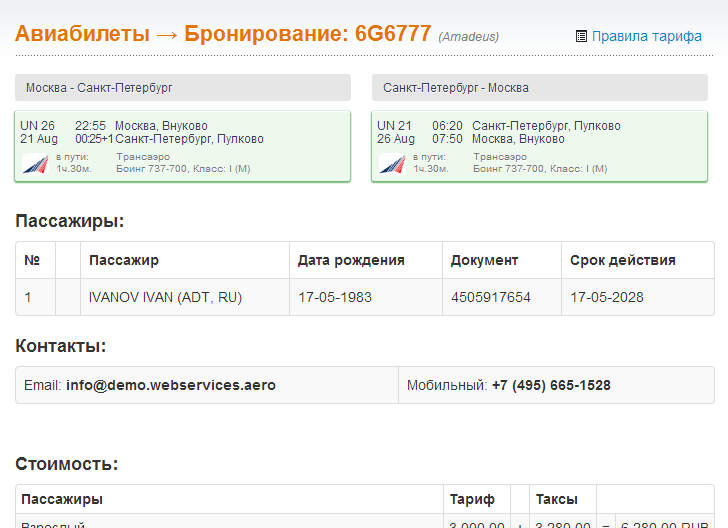
Task: Click Москва, Внуково in first flight card
Action: point(161,126)
